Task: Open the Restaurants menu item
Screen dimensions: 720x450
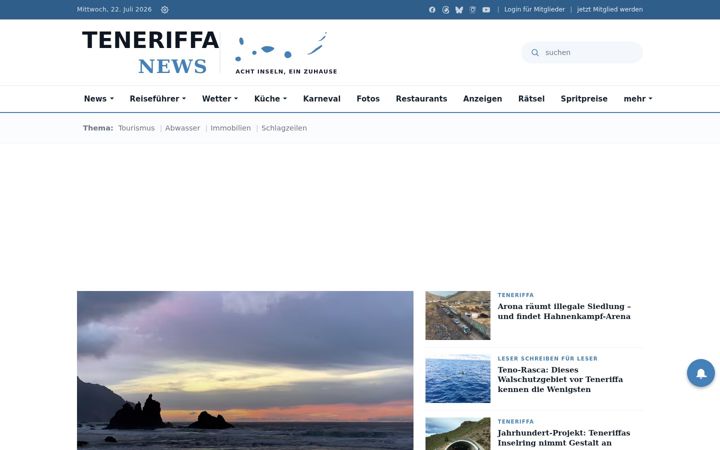Action: 422,99
